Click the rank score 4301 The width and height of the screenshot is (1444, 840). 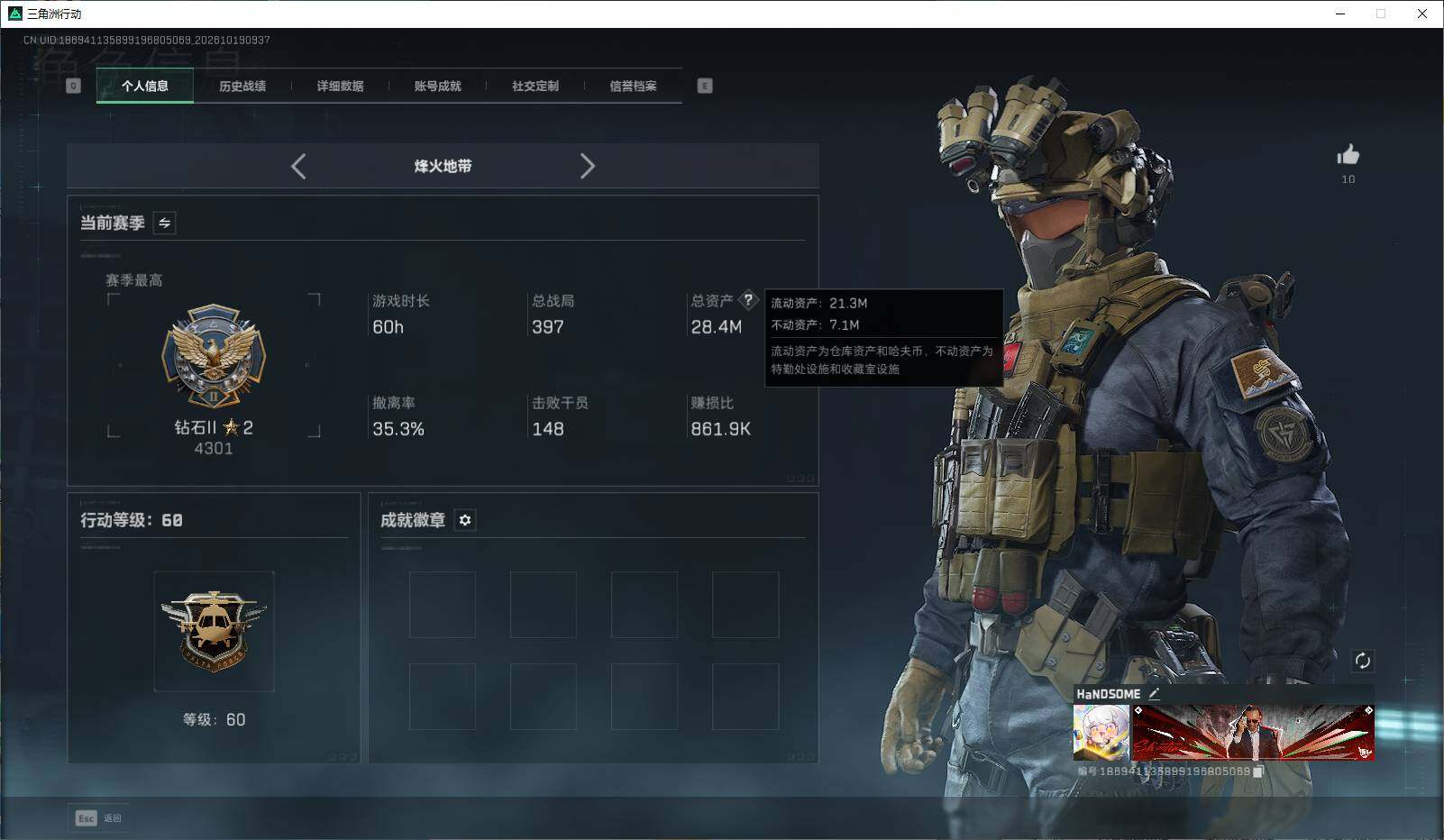click(214, 448)
